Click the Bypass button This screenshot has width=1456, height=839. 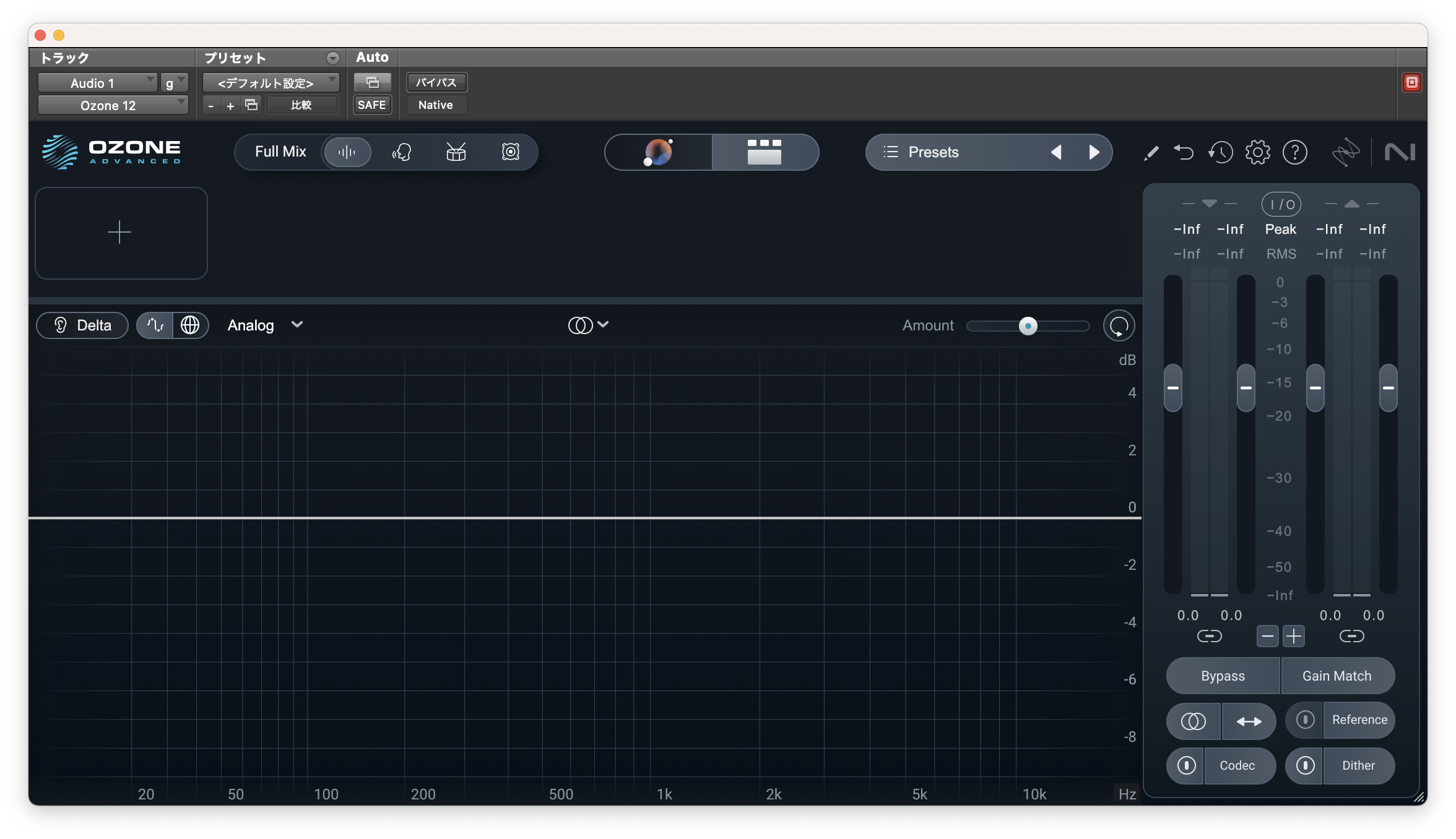click(x=1223, y=676)
